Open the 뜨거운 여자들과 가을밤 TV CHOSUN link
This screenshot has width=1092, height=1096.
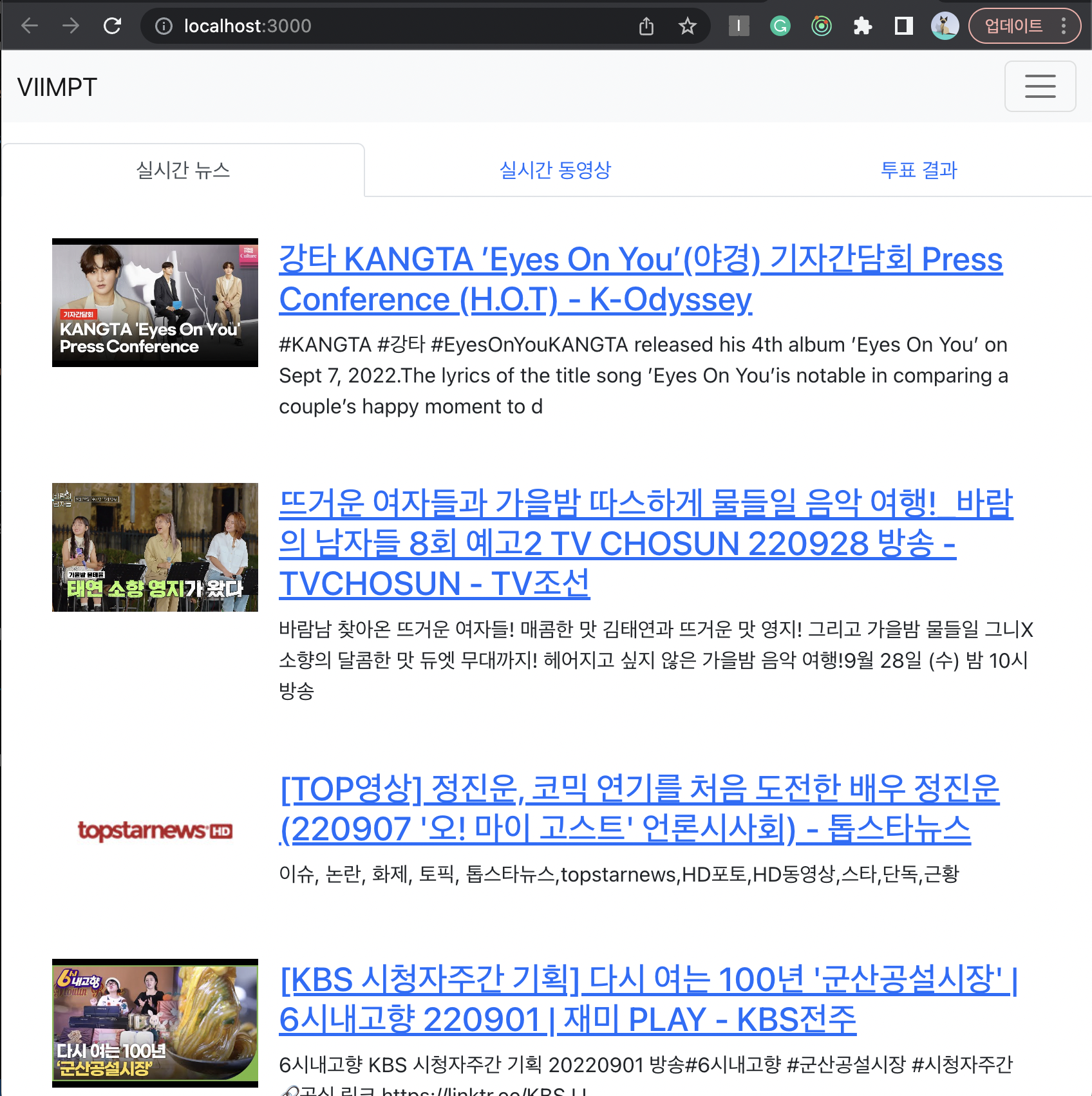pyautogui.click(x=646, y=543)
